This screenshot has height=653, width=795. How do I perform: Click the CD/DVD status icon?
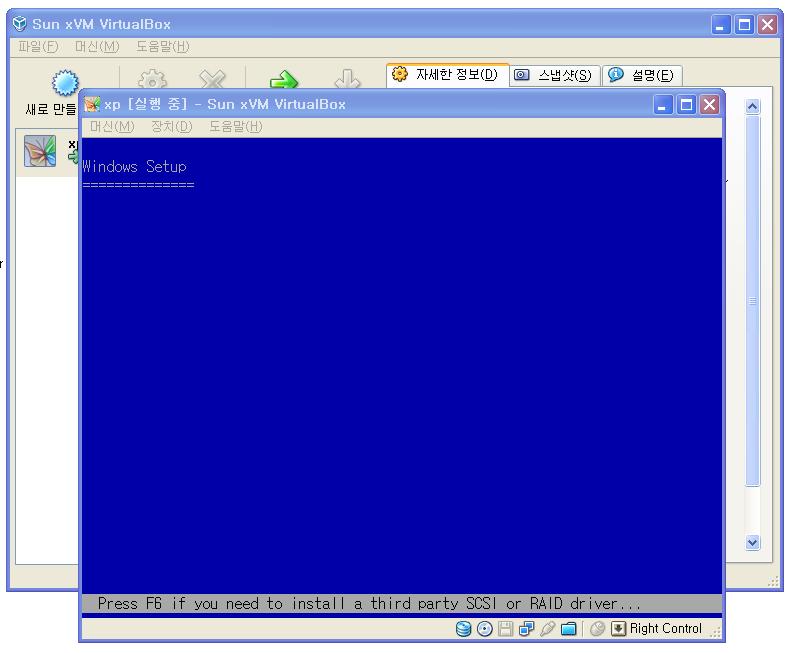point(485,629)
